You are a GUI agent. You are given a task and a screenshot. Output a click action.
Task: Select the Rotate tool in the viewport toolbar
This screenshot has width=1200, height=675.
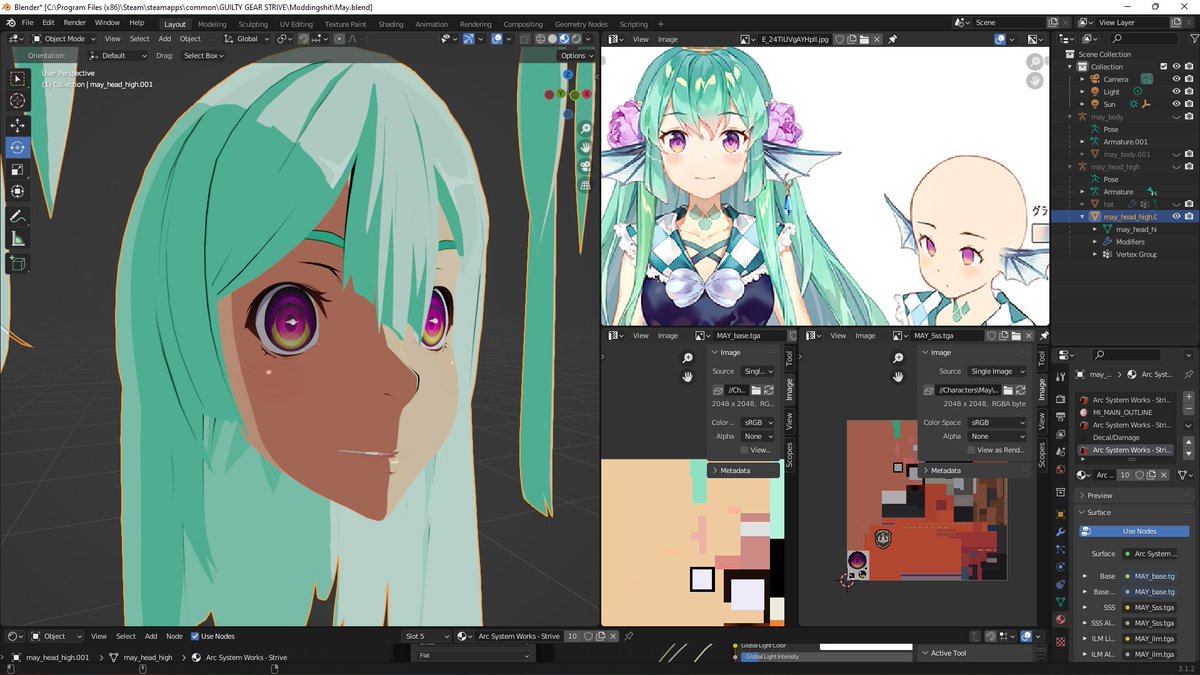pos(18,147)
